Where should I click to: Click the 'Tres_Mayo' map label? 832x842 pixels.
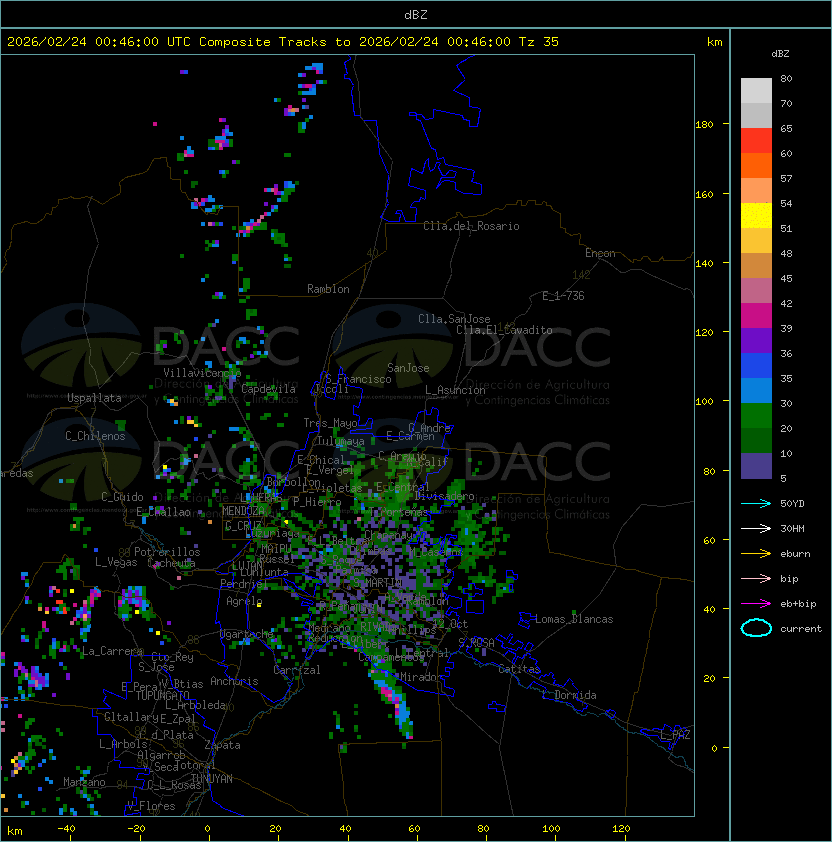click(x=330, y=423)
